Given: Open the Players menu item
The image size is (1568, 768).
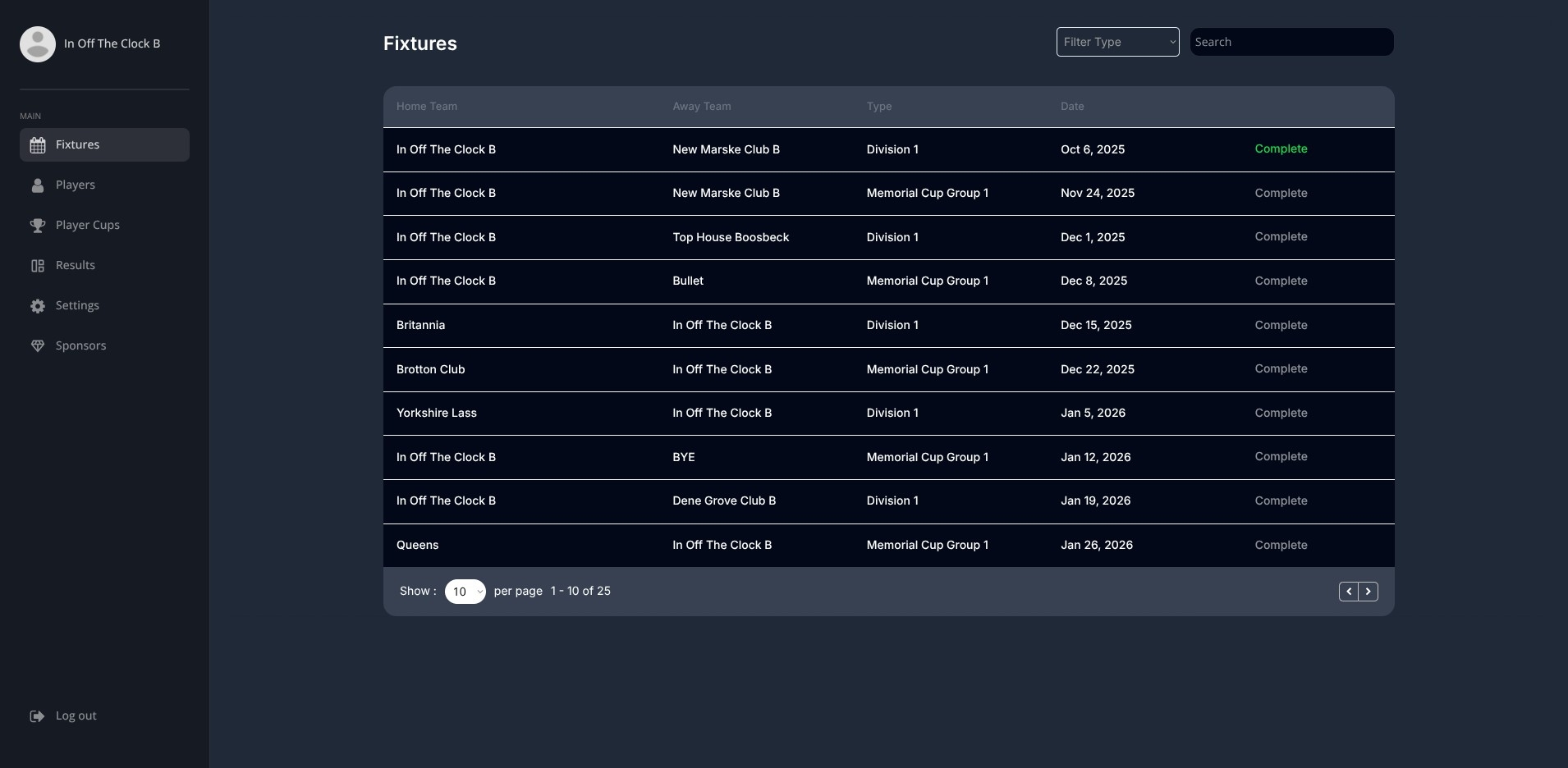Looking at the screenshot, I should pyautogui.click(x=76, y=185).
